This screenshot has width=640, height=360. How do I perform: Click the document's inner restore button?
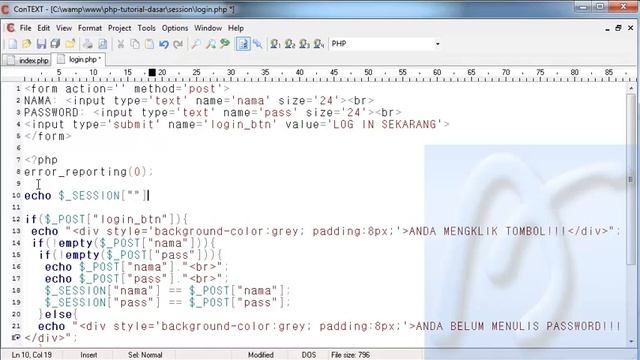coord(618,28)
